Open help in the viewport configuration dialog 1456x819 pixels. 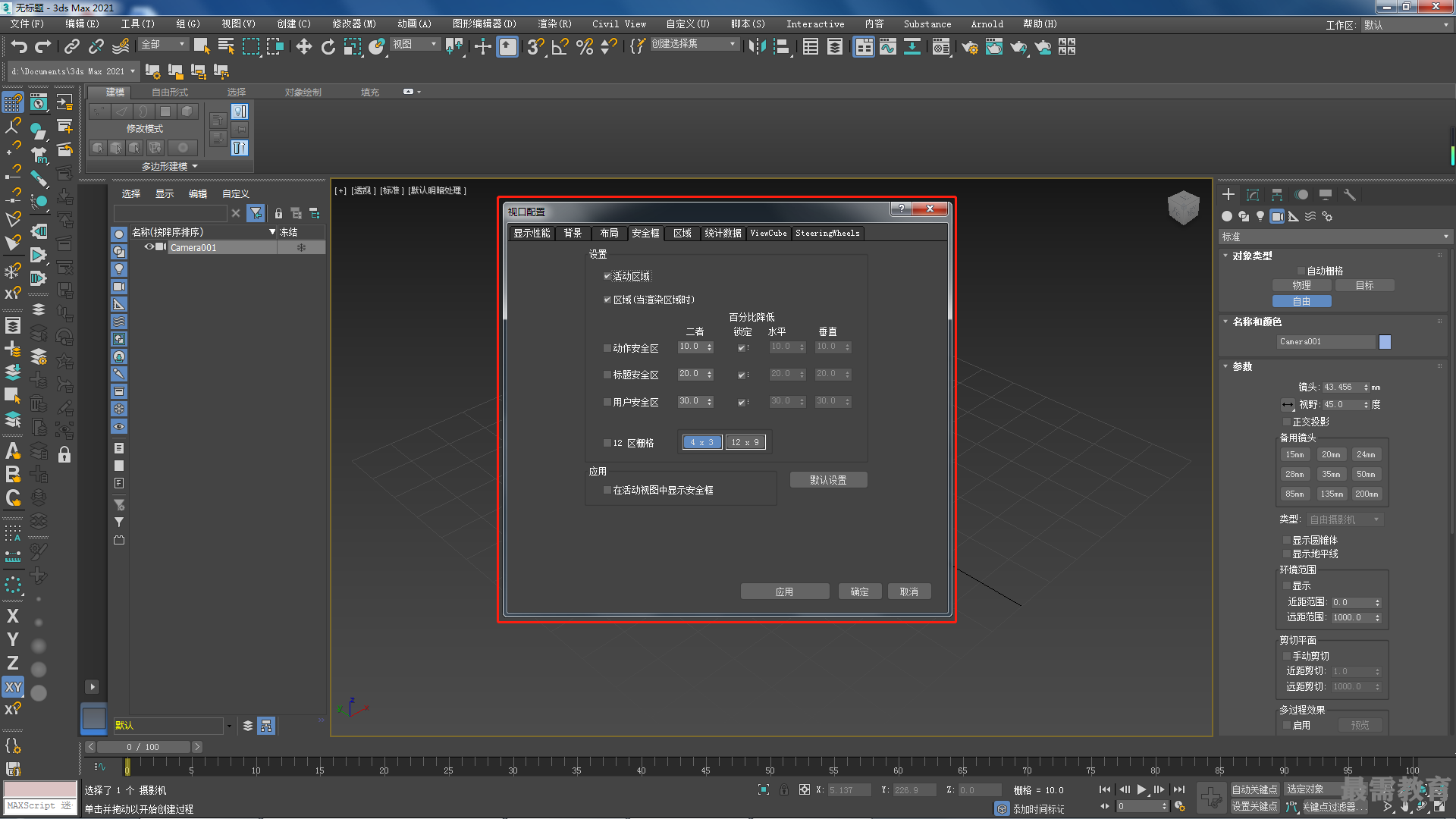pos(901,209)
